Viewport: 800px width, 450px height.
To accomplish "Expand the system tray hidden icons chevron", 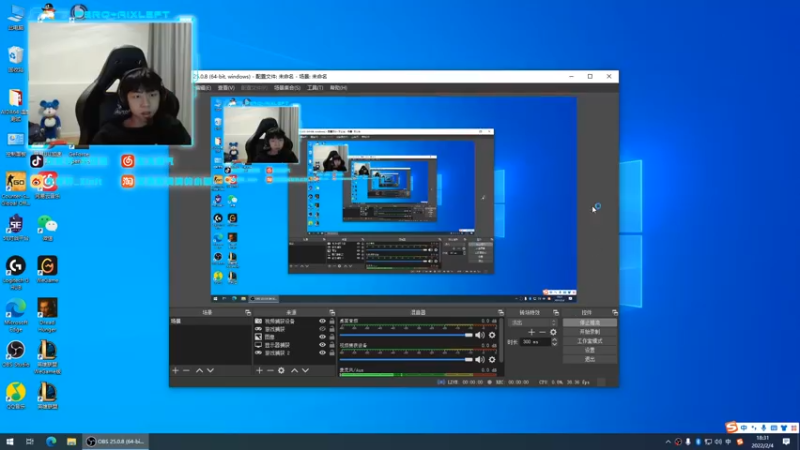I will 668,442.
